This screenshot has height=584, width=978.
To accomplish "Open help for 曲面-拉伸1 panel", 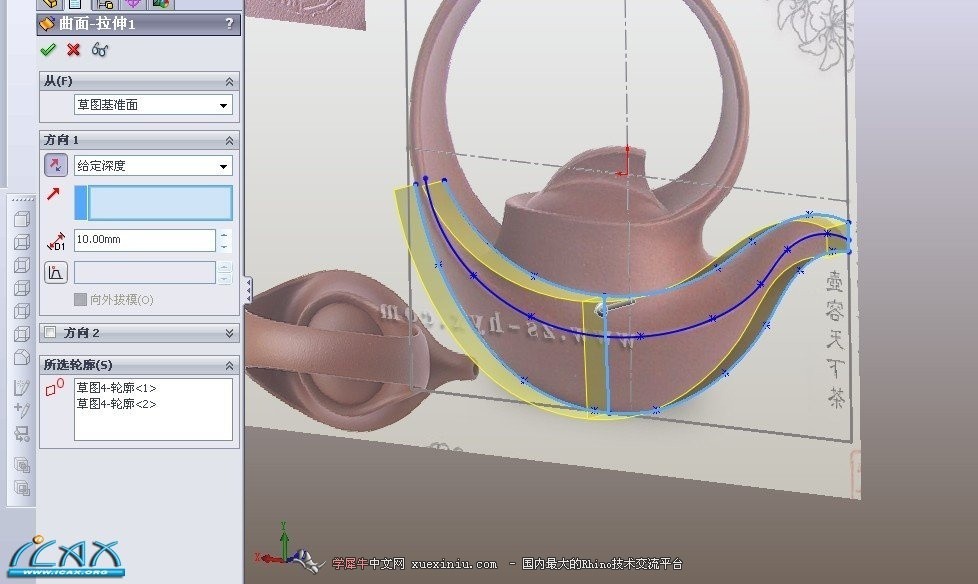I will coord(229,24).
